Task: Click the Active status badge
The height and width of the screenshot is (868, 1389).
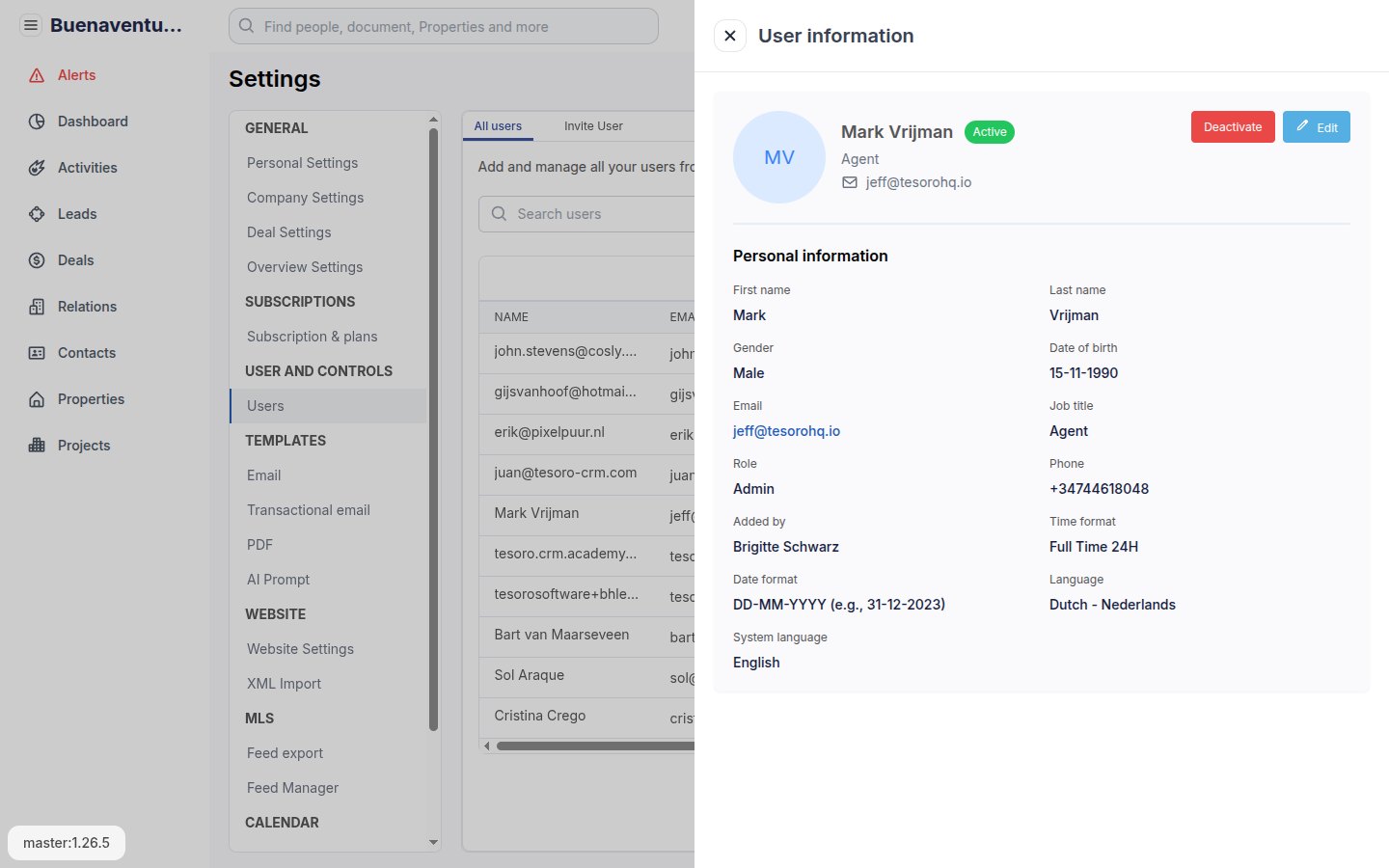Action: 990,132
